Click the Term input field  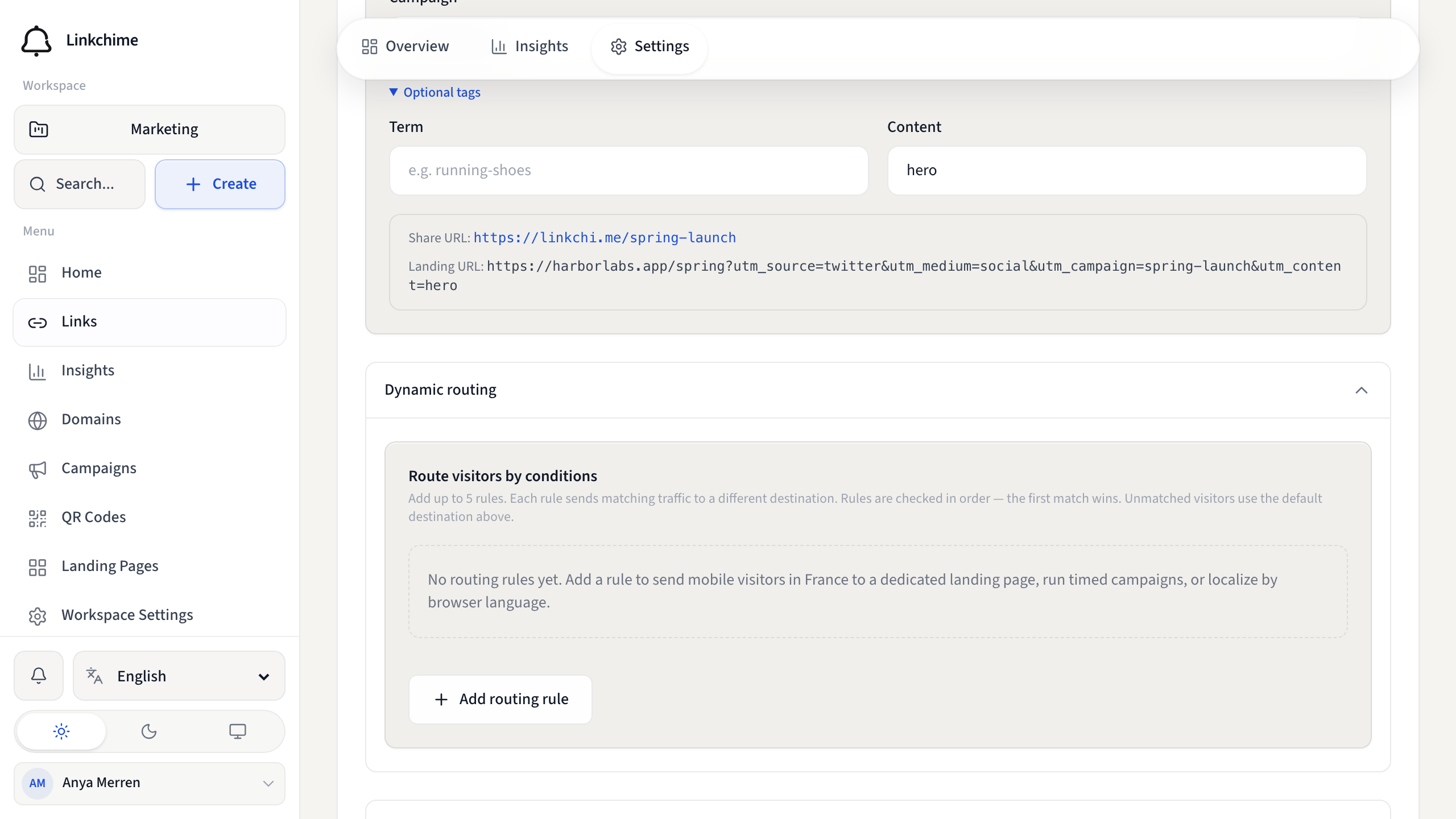tap(628, 171)
